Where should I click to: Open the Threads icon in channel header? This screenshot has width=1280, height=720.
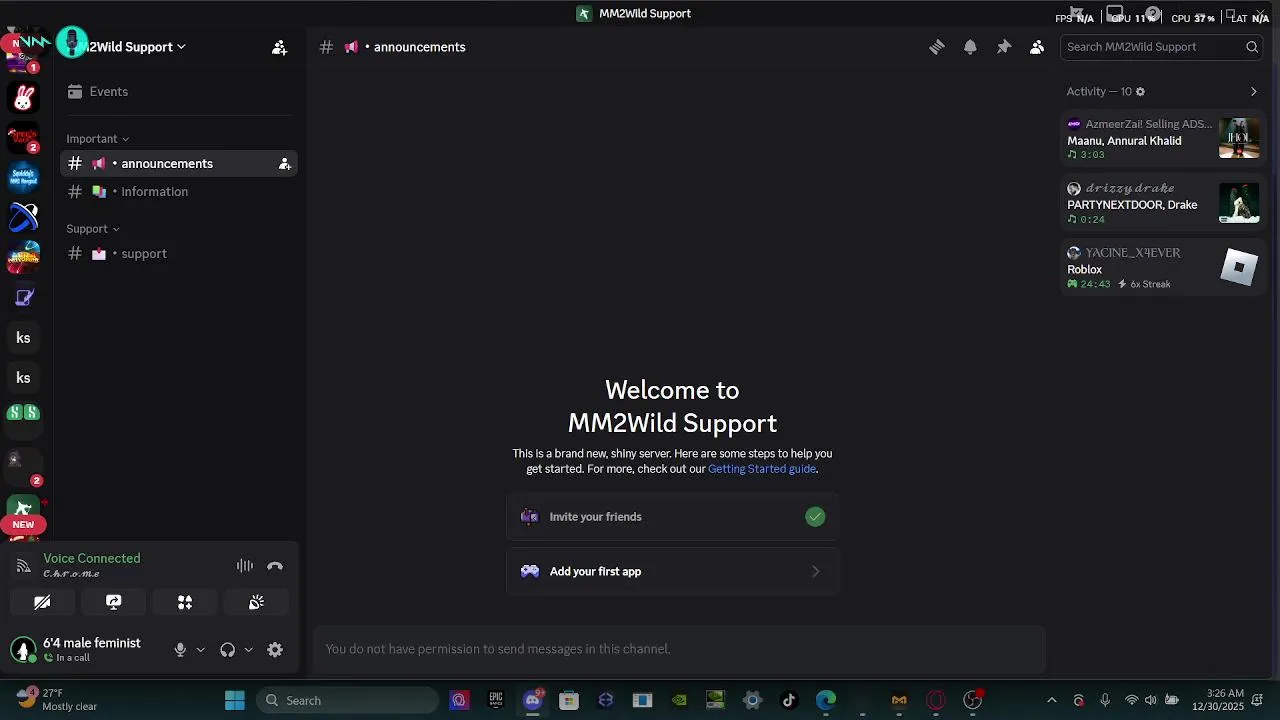[x=937, y=47]
